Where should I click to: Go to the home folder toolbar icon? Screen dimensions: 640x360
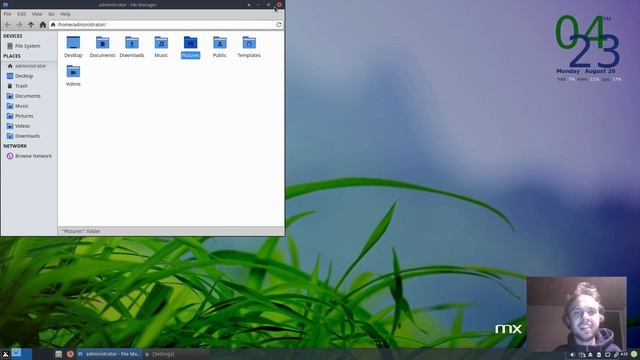[43, 25]
